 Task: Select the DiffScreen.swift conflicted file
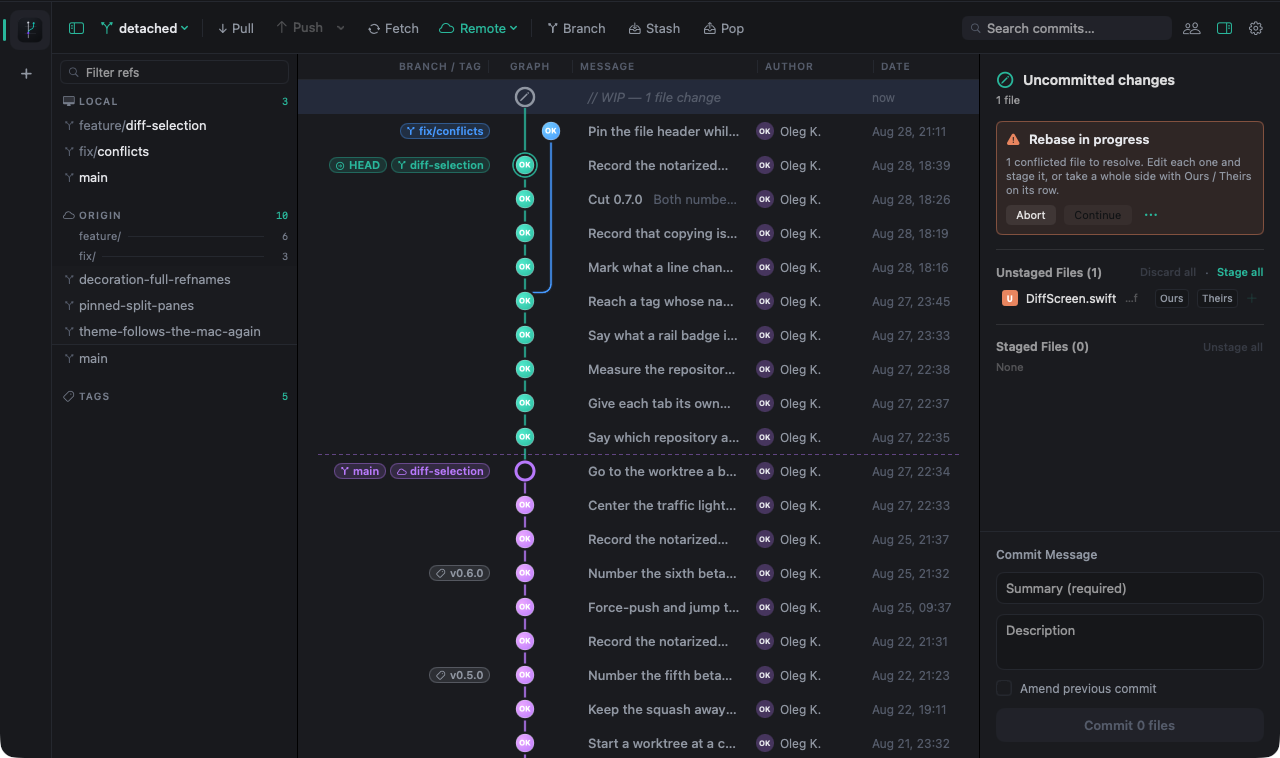pyautogui.click(x=1070, y=298)
